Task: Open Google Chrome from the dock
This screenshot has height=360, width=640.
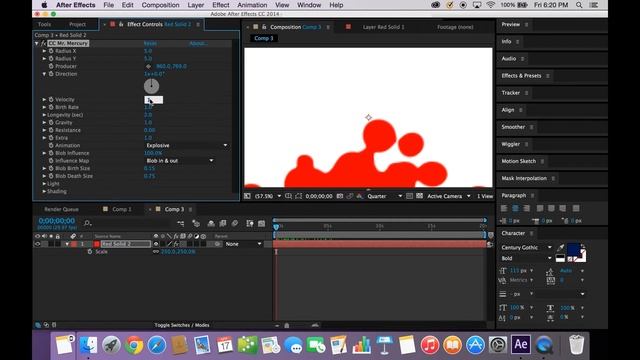Action: [x=134, y=345]
